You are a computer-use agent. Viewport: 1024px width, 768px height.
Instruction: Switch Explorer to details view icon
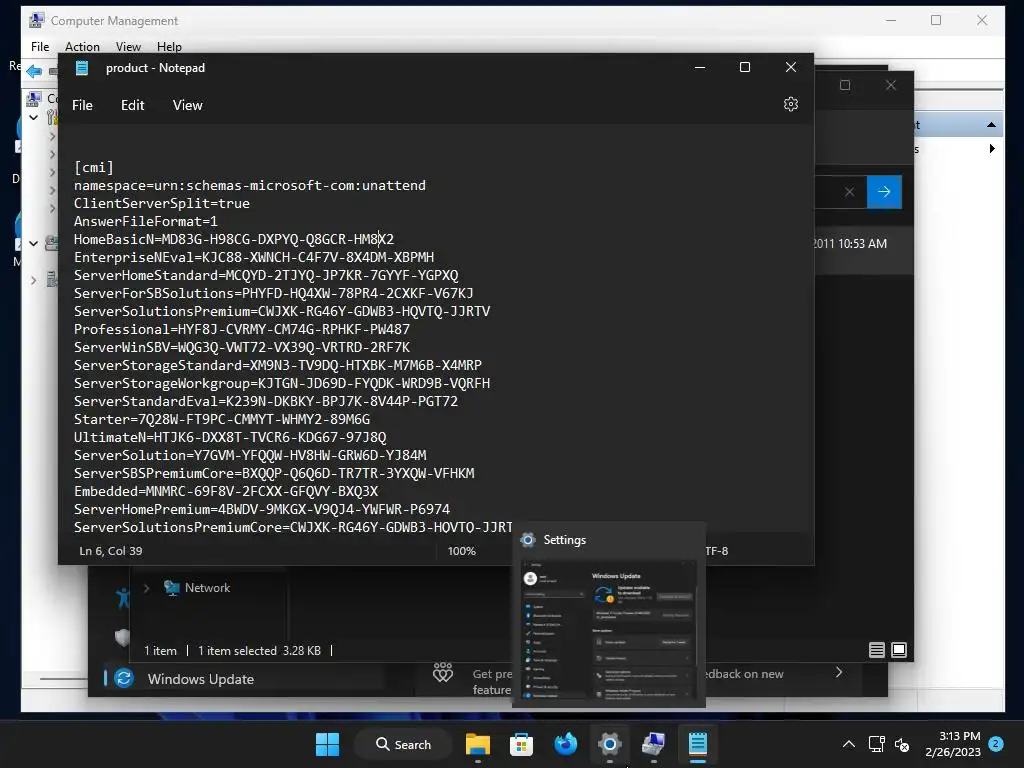(x=876, y=650)
